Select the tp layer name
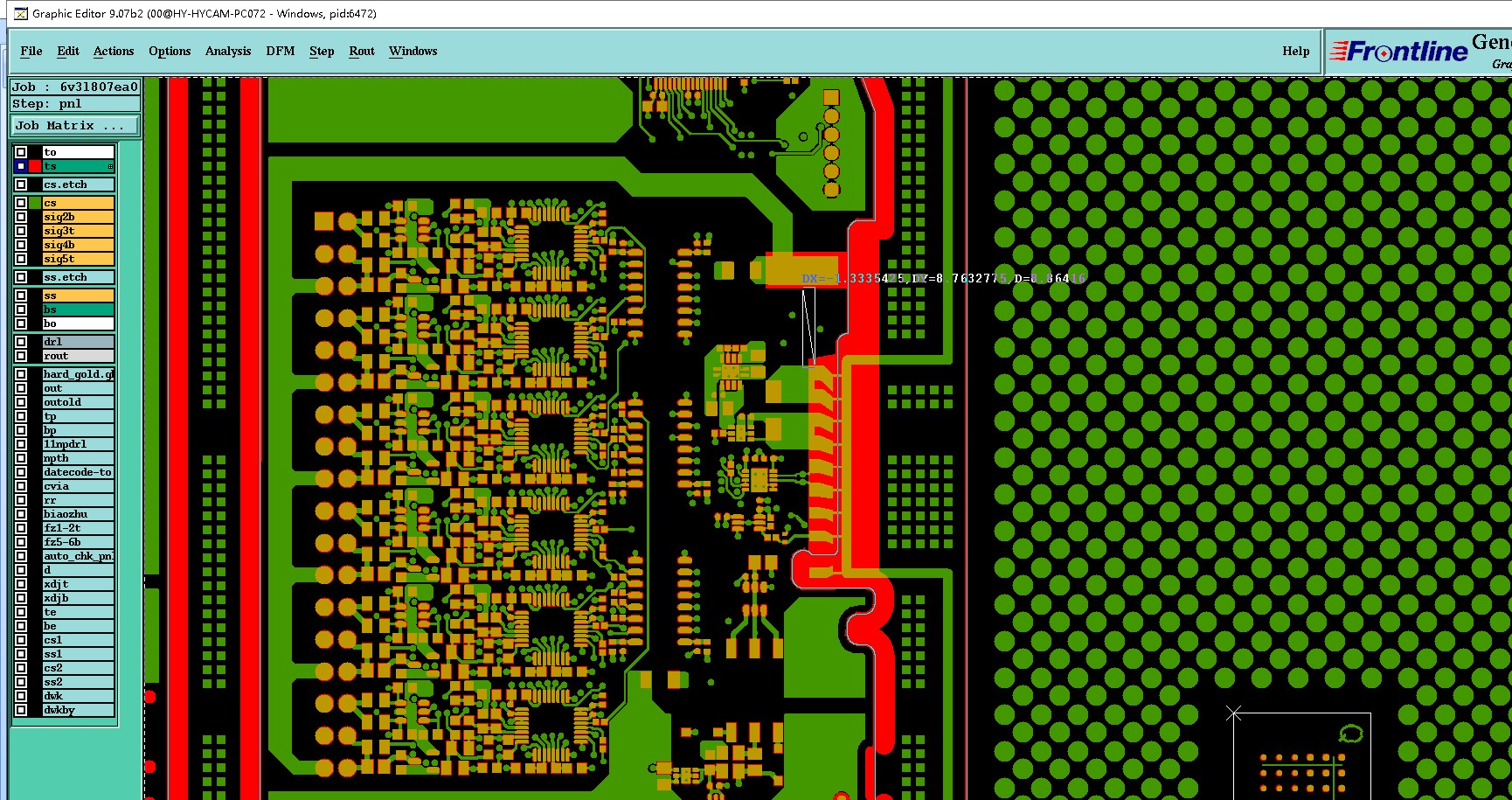Image resolution: width=1512 pixels, height=800 pixels. [79, 416]
